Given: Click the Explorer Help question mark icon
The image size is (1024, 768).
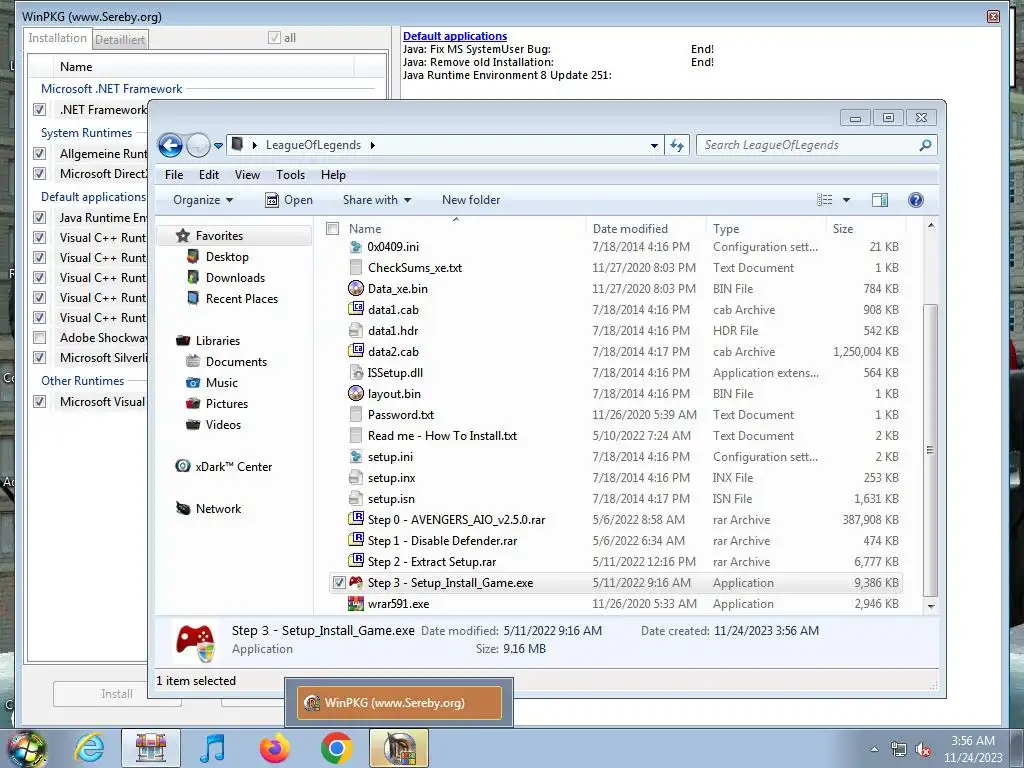Looking at the screenshot, I should (x=916, y=200).
